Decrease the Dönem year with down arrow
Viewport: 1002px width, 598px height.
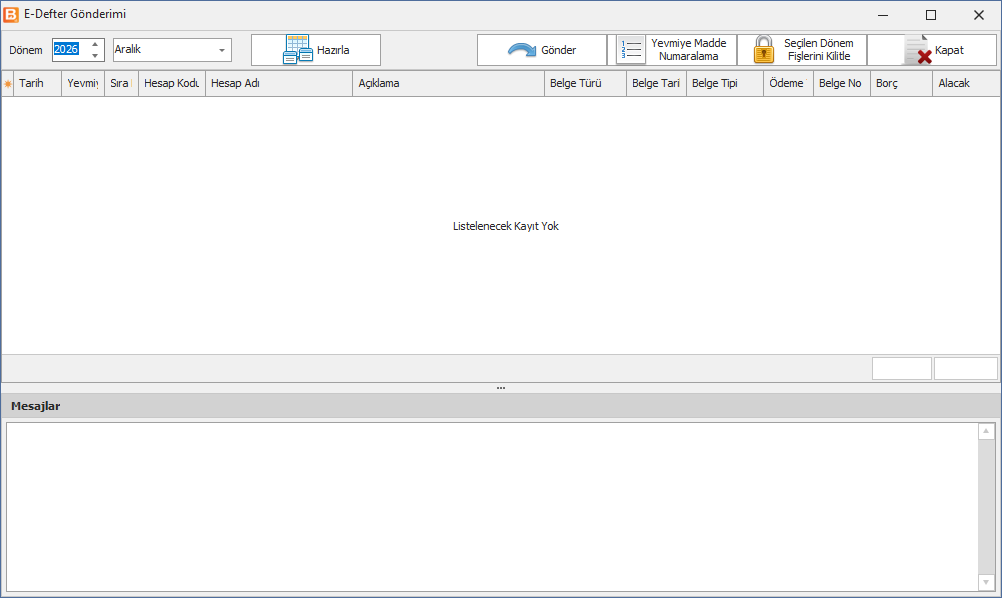[x=95, y=56]
